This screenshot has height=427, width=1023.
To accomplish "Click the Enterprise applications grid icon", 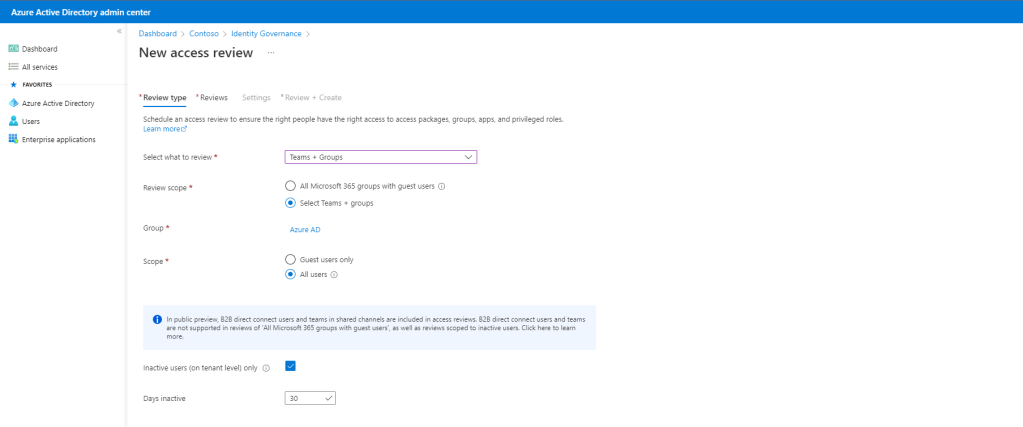I will click(x=14, y=139).
